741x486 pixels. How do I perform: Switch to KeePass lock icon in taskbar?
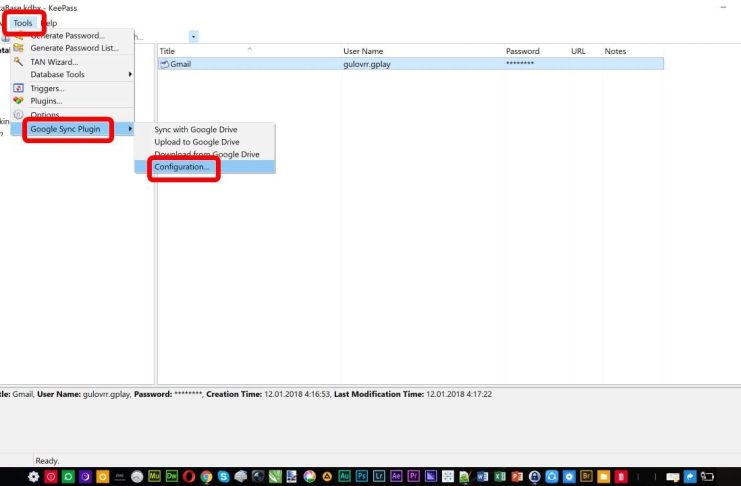(x=534, y=476)
